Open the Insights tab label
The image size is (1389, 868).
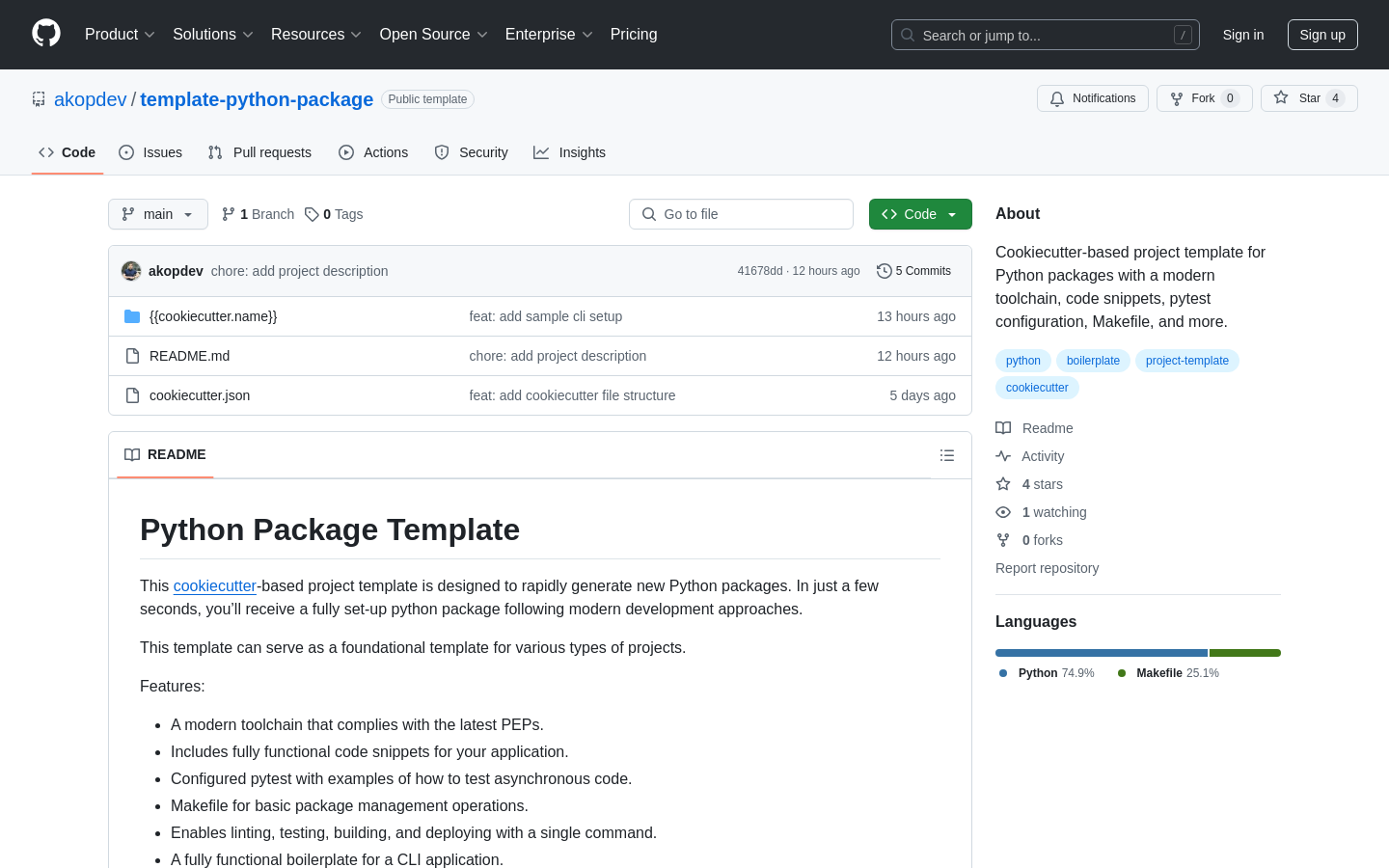click(583, 152)
